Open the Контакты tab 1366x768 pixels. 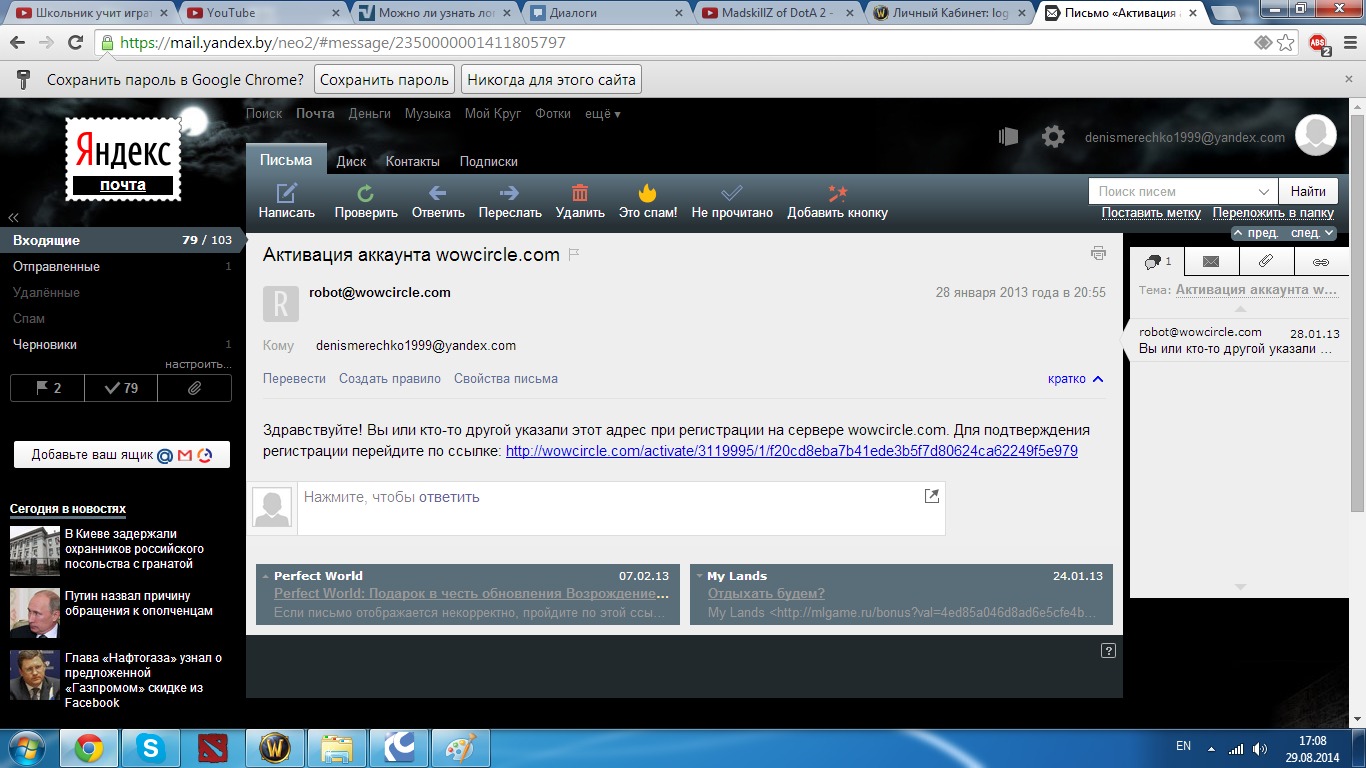[x=412, y=161]
